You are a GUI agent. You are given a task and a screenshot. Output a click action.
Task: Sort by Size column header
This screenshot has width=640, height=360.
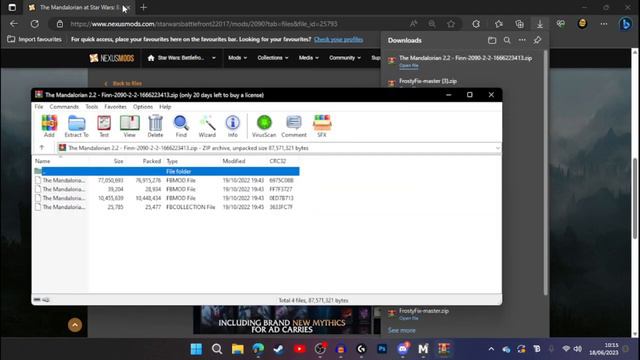tap(118, 161)
